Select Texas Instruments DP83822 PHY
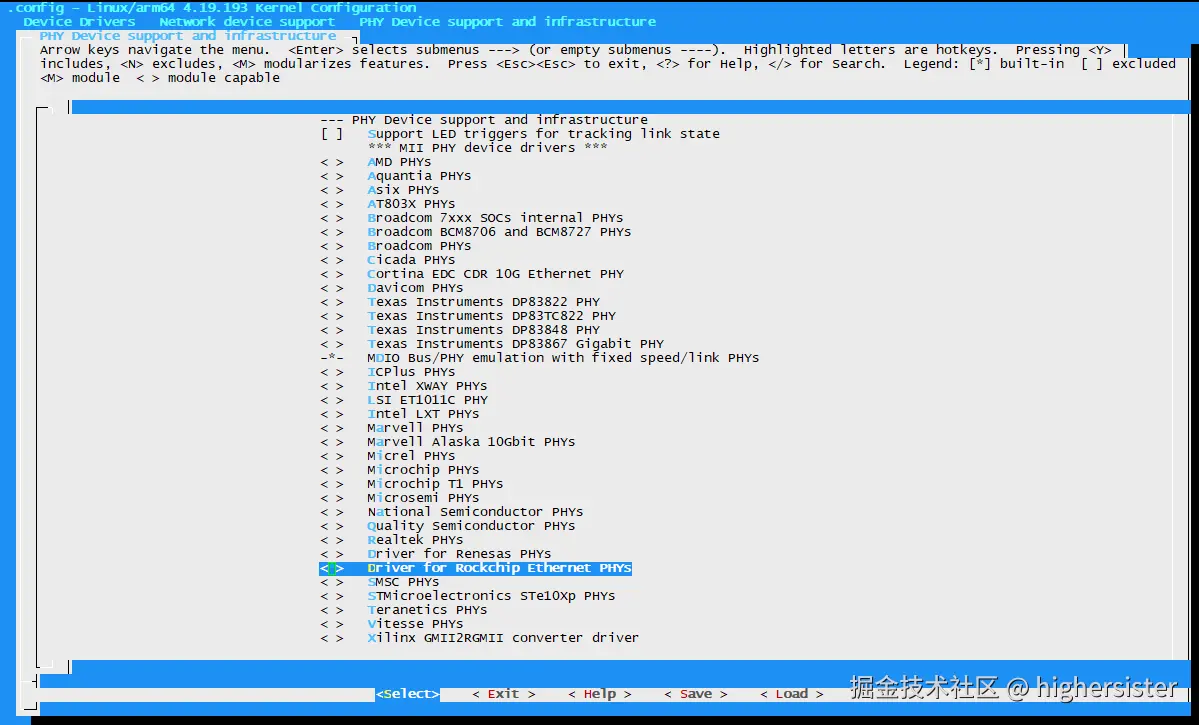The height and width of the screenshot is (725, 1199). (460, 302)
